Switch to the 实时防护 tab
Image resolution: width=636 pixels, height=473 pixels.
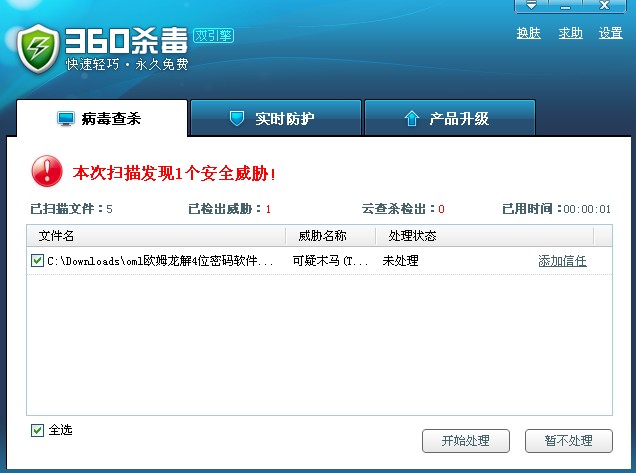pyautogui.click(x=274, y=119)
